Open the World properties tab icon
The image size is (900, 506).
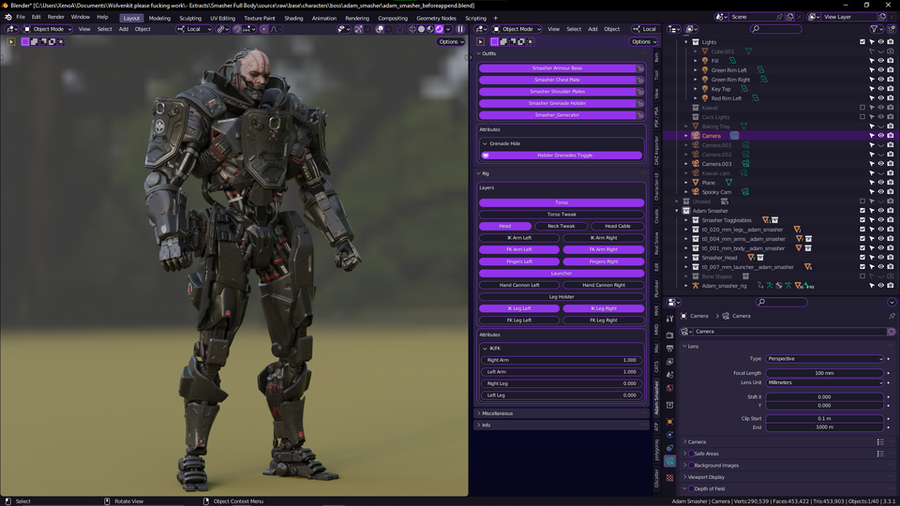[670, 388]
